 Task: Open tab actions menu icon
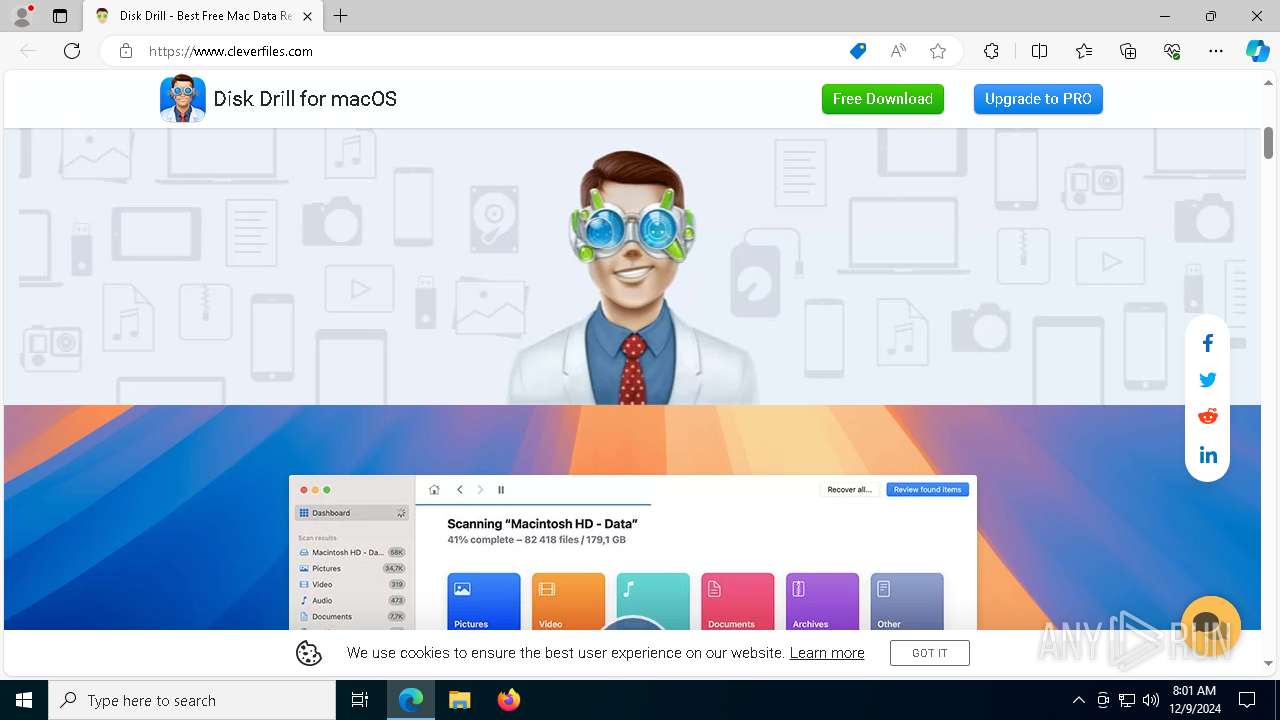(60, 16)
